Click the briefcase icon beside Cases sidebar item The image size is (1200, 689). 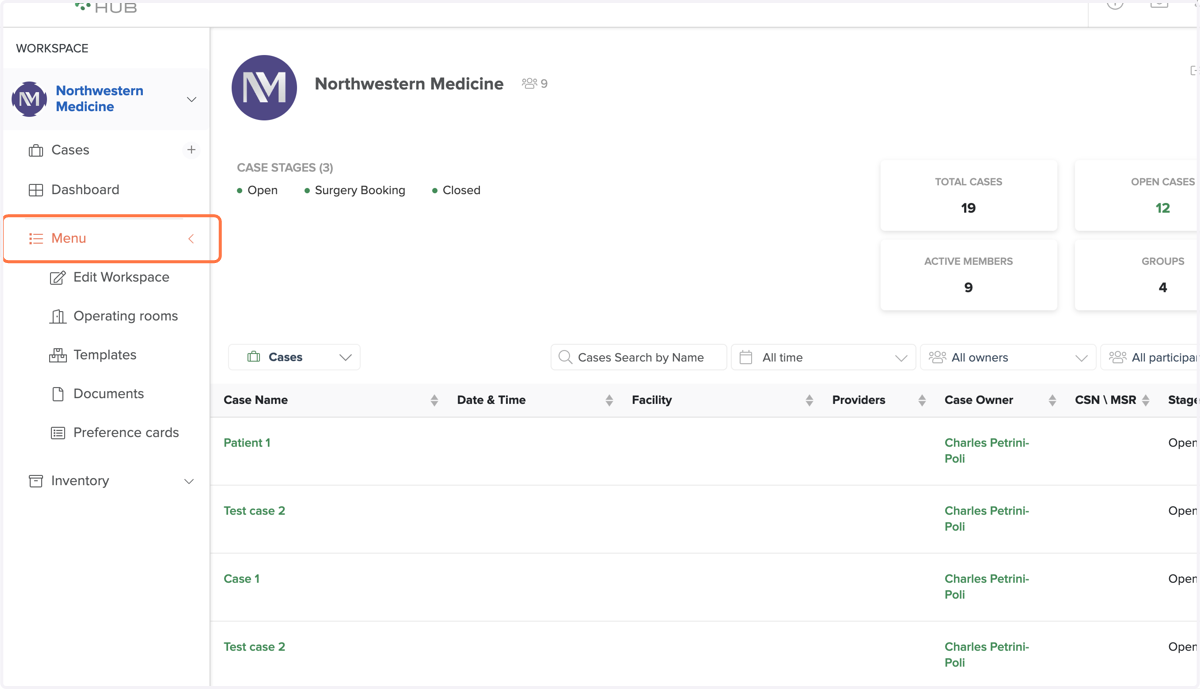pyautogui.click(x=36, y=150)
